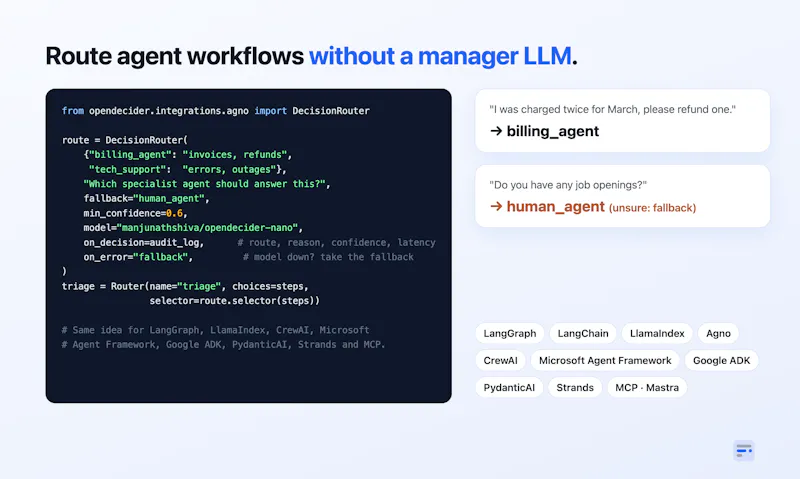Click the min_confidence=0.6 code line
800x479 pixels.
click(x=136, y=213)
